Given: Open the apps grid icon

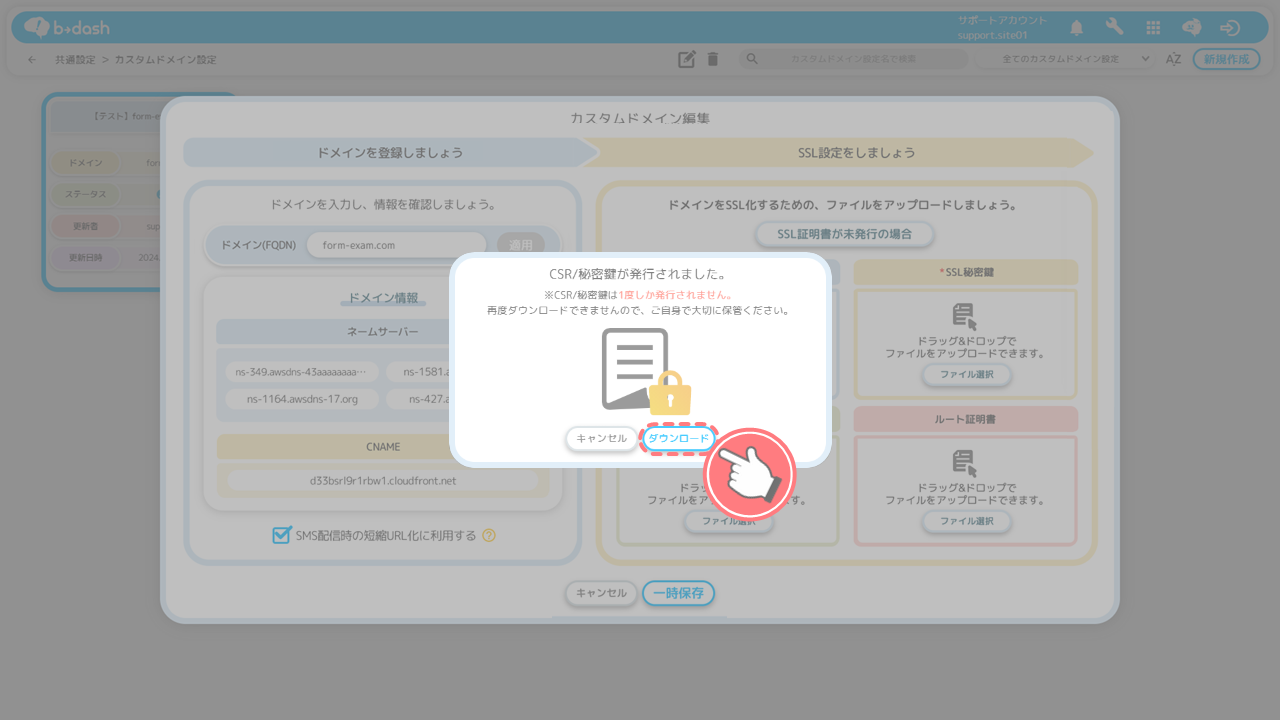Looking at the screenshot, I should point(1153,28).
